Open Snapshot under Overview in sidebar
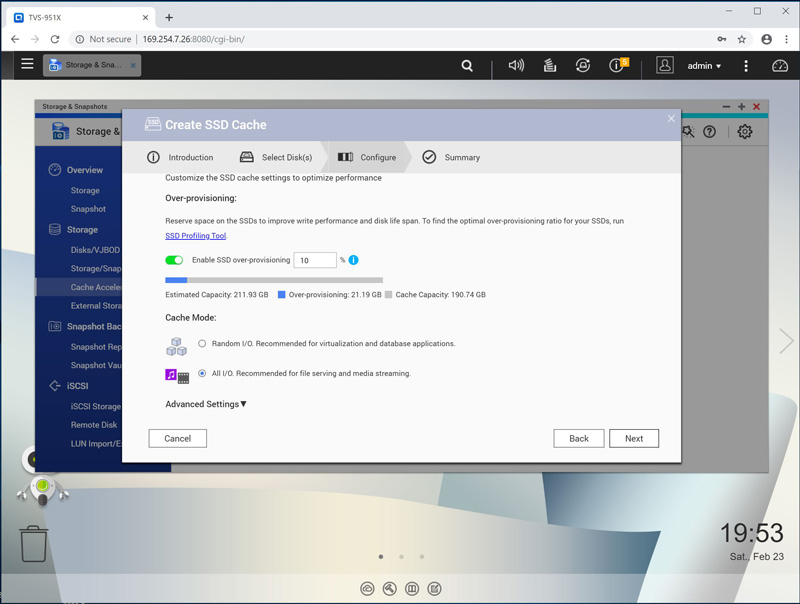The image size is (800, 604). pos(88,209)
